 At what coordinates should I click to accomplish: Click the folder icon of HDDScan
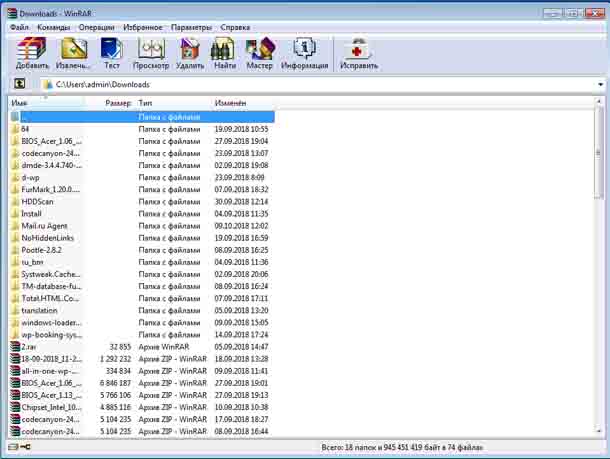15,201
